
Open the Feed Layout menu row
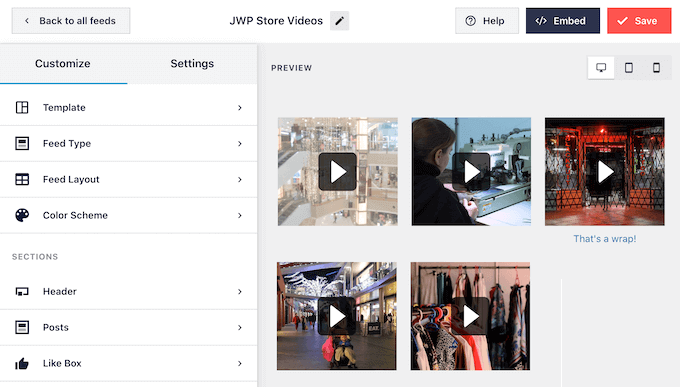pos(128,180)
